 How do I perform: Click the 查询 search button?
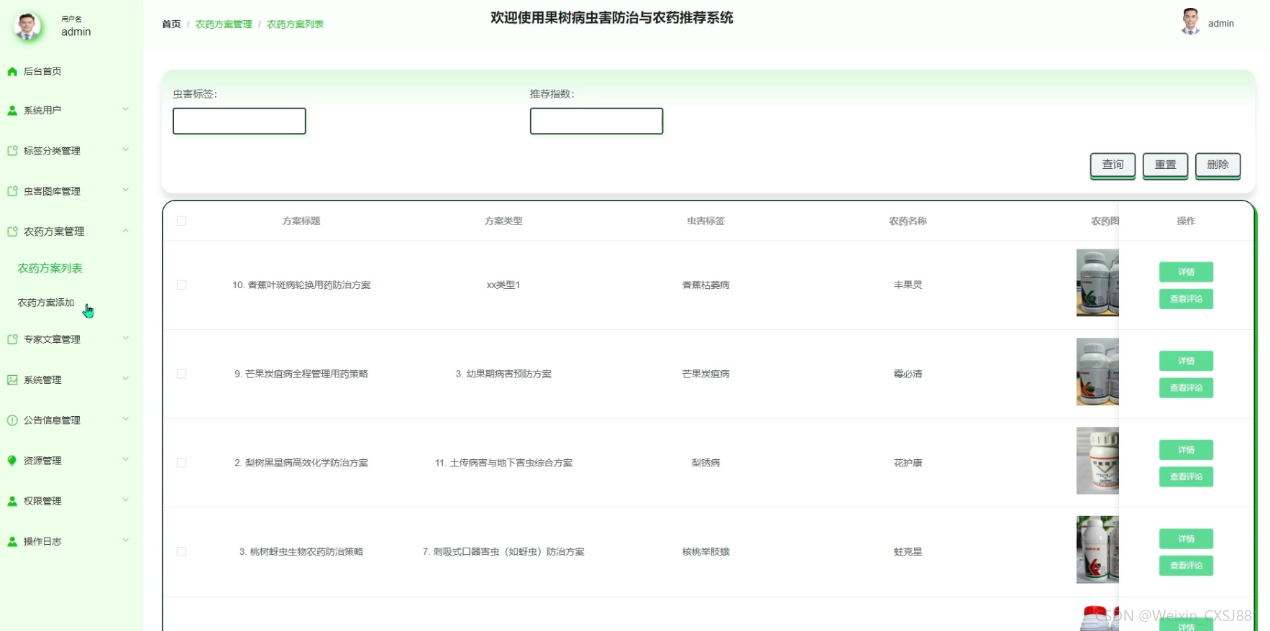tap(1113, 165)
